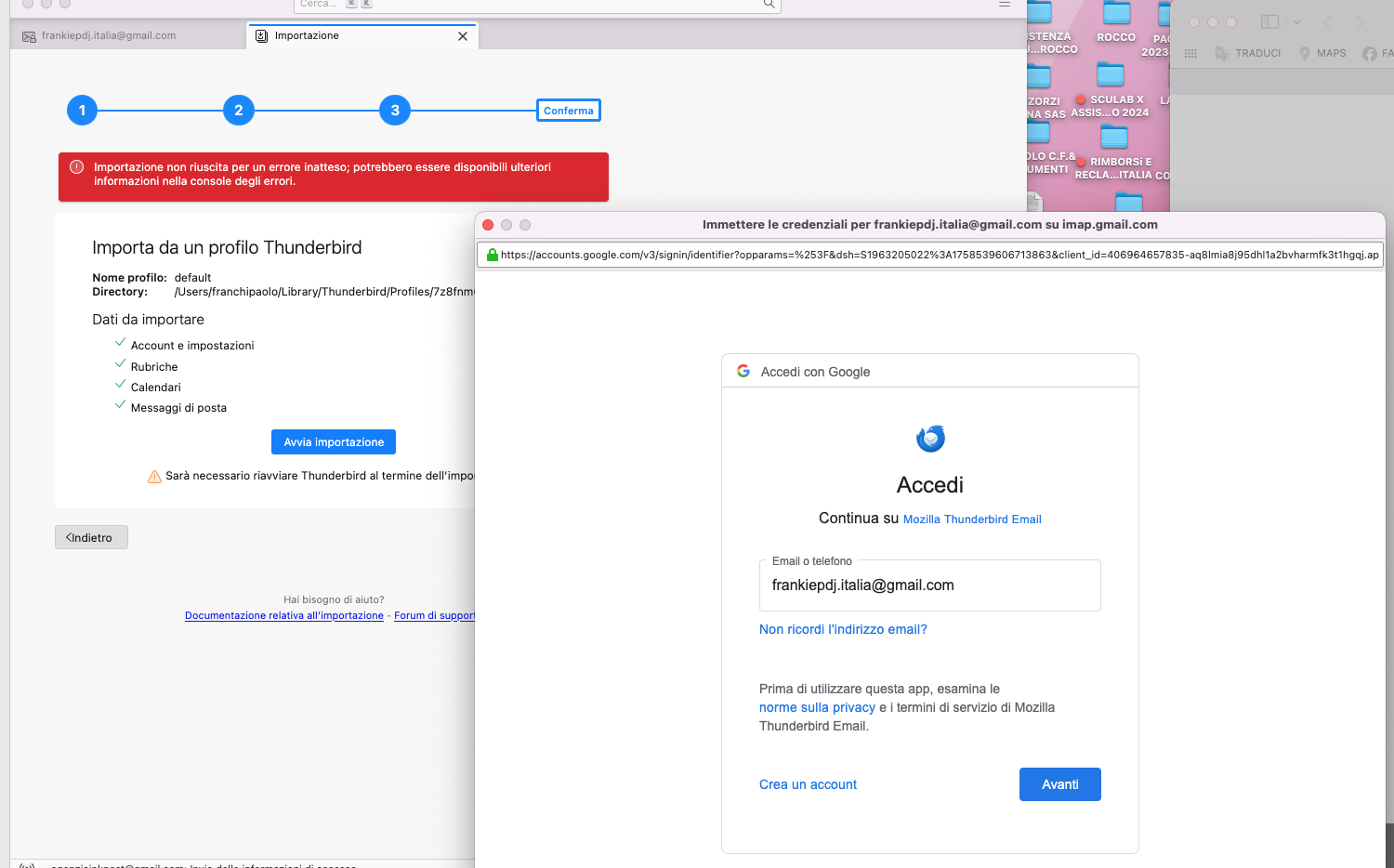
Task: Go forward in the Safari window
Action: [x=1360, y=22]
